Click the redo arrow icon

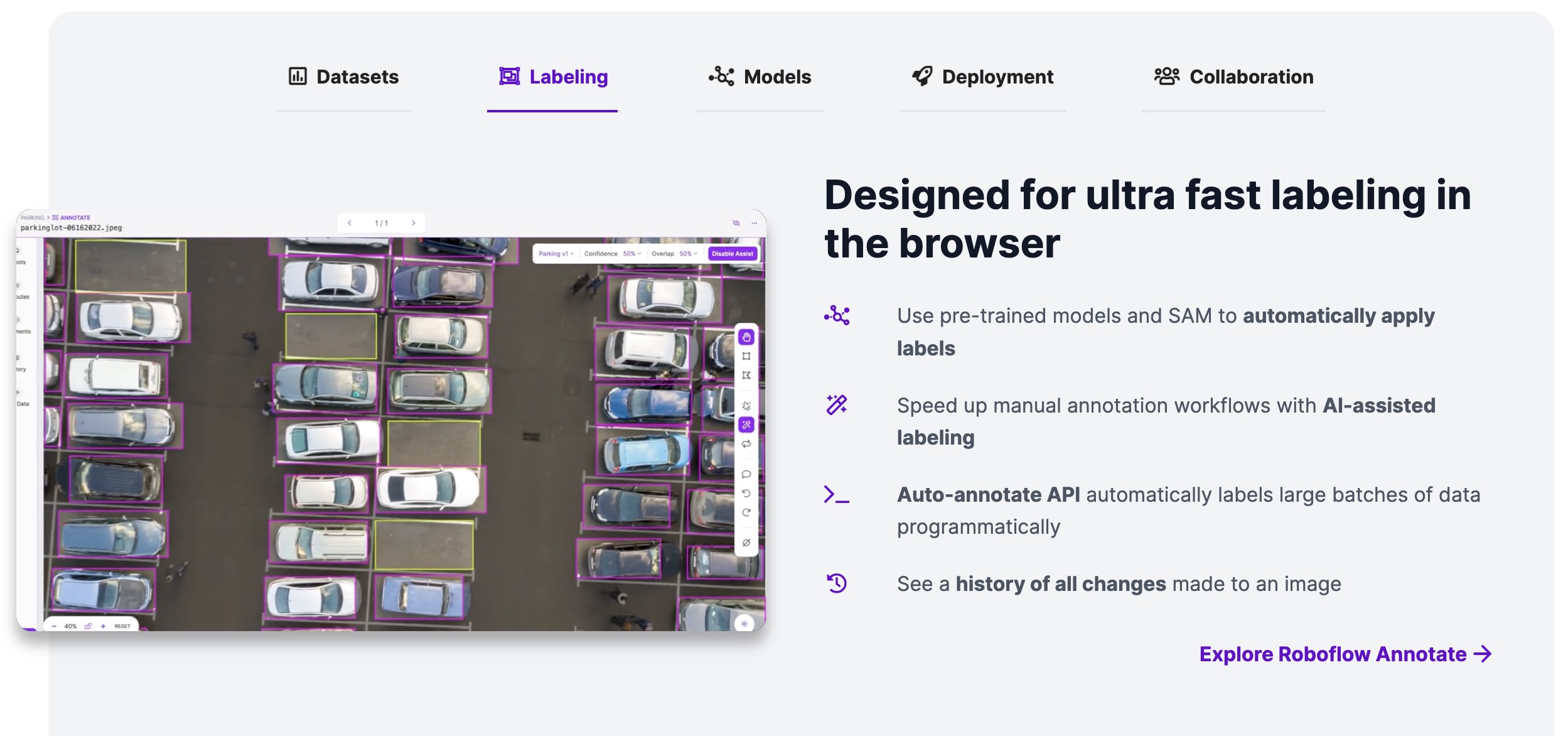[746, 512]
